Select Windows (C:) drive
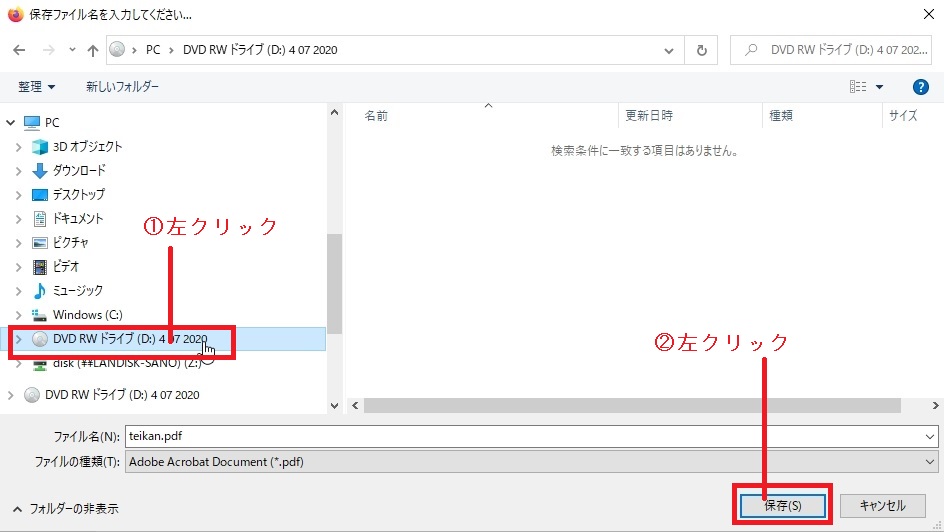944x532 pixels. point(87,314)
